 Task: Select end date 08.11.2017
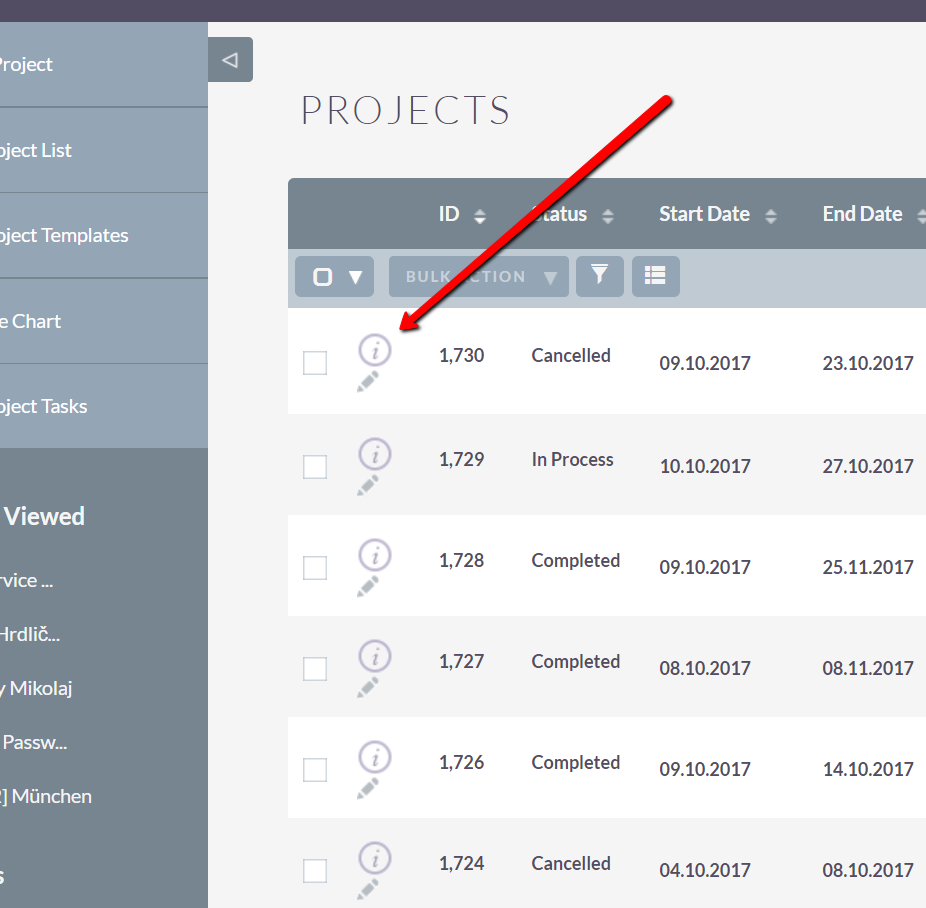point(868,668)
